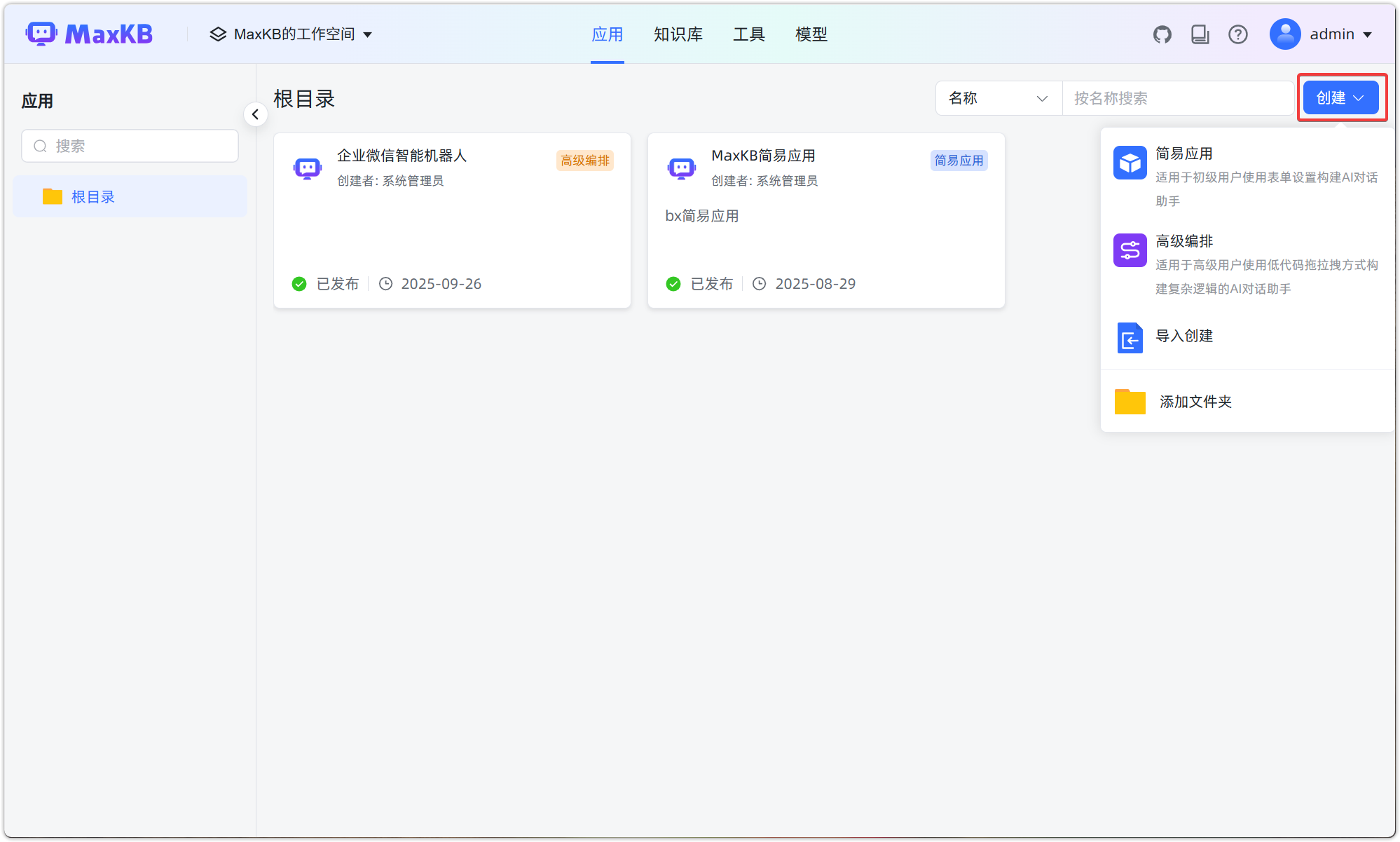Click the 添加文件夹 folder icon
1400x842 pixels.
pos(1129,401)
